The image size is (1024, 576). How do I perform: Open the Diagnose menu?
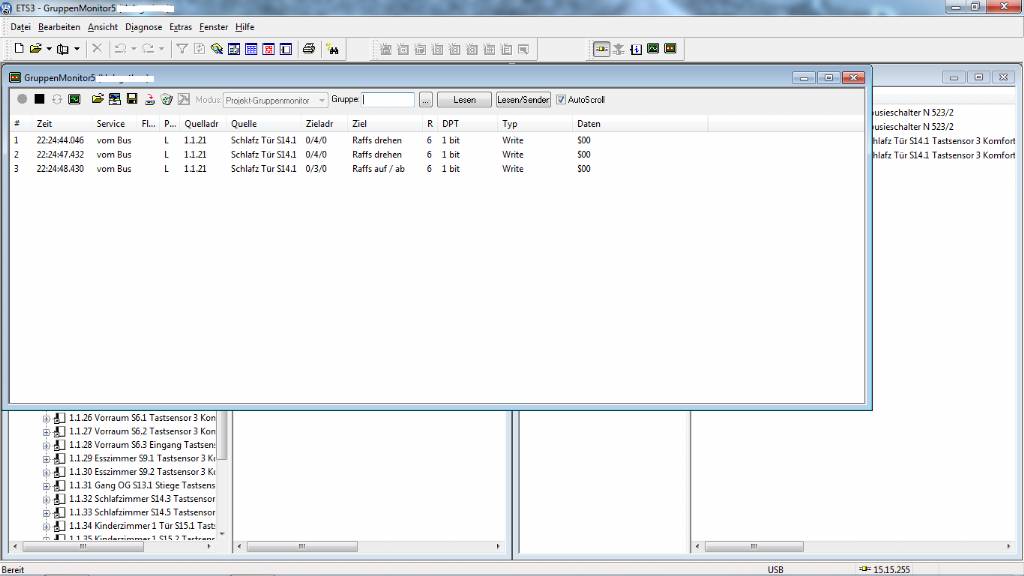tap(144, 27)
